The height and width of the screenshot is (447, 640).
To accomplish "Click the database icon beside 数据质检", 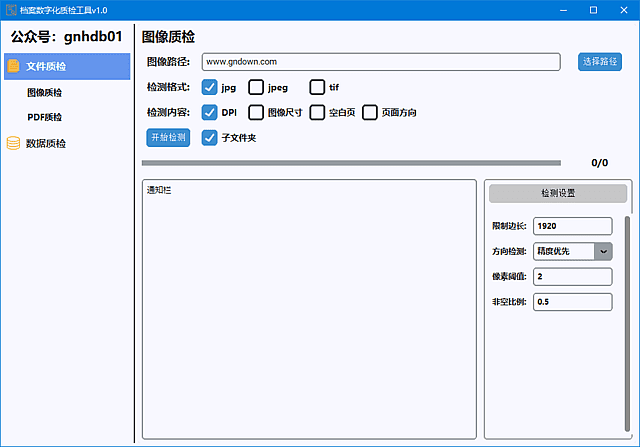I will pos(14,143).
